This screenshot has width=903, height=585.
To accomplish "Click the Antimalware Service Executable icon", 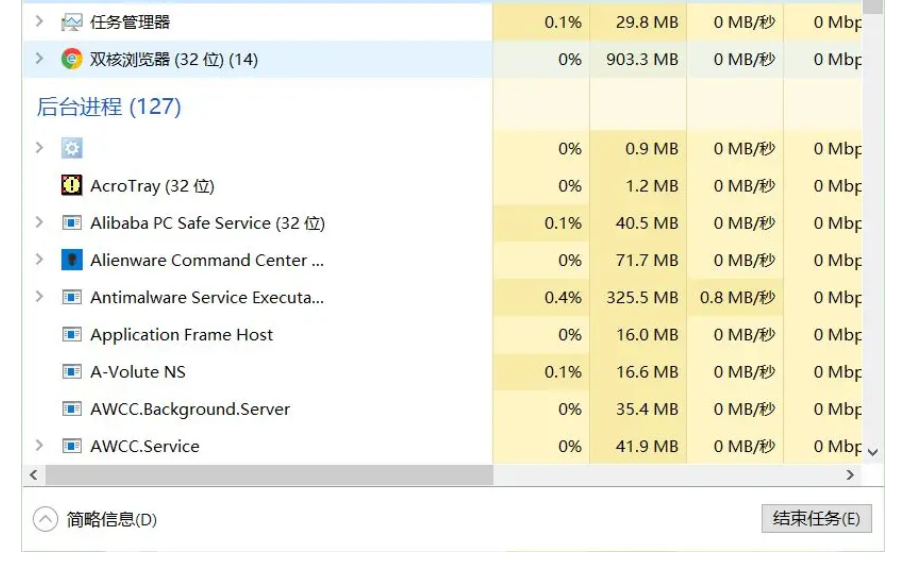I will coord(71,297).
